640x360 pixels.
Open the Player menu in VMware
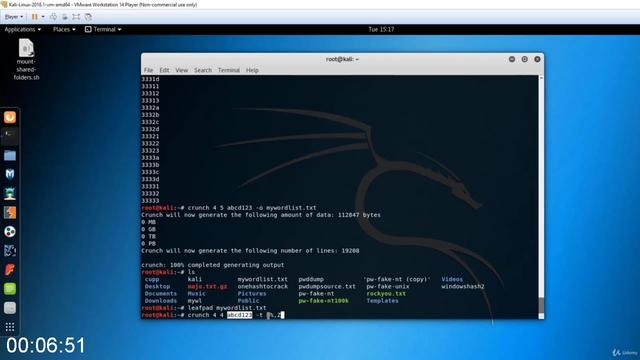pos(13,17)
